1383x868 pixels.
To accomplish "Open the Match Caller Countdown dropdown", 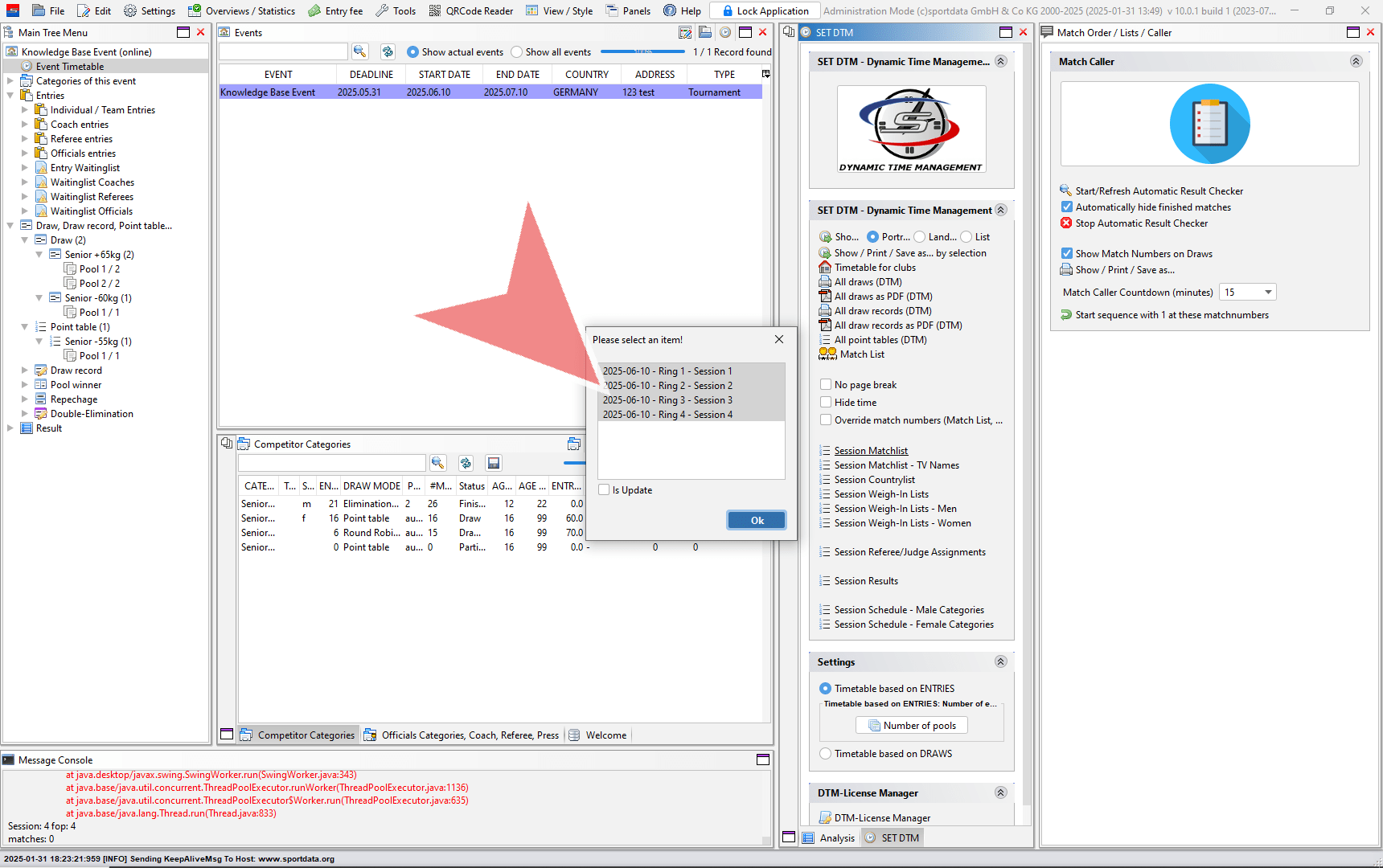I will click(x=1268, y=293).
